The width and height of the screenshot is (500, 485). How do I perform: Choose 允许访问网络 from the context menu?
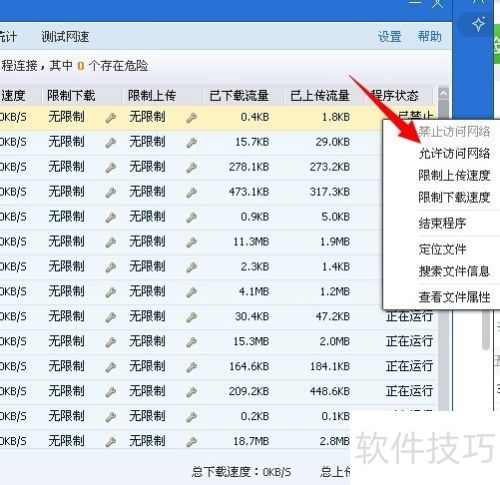tap(454, 153)
